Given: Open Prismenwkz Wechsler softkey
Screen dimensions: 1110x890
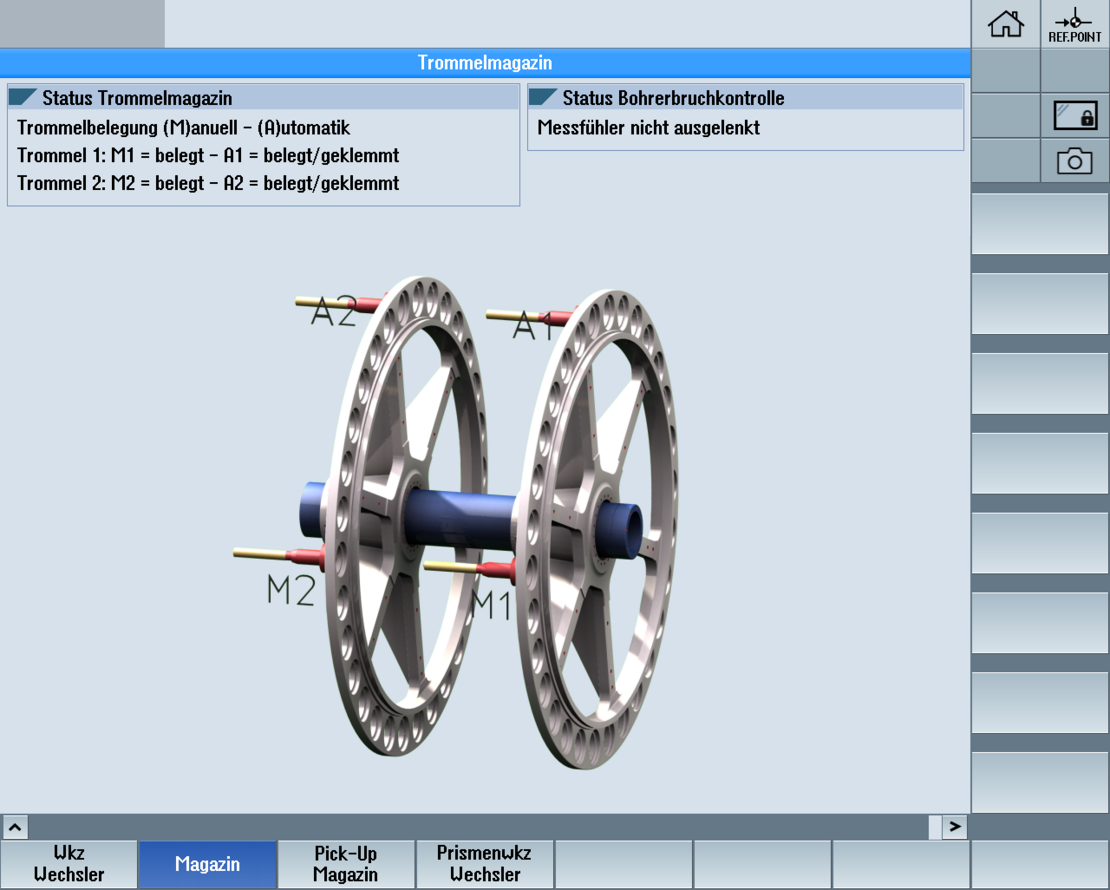Looking at the screenshot, I should (484, 864).
